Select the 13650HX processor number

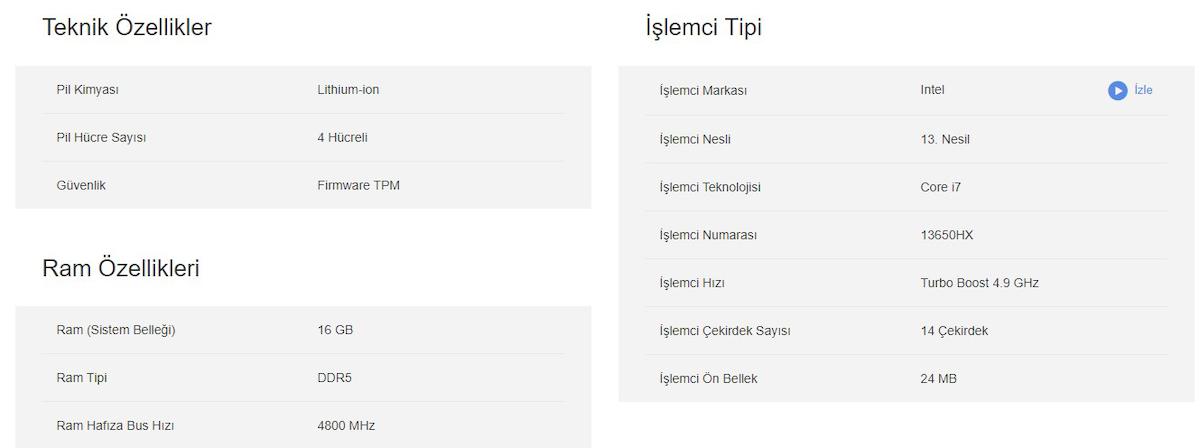coord(947,235)
